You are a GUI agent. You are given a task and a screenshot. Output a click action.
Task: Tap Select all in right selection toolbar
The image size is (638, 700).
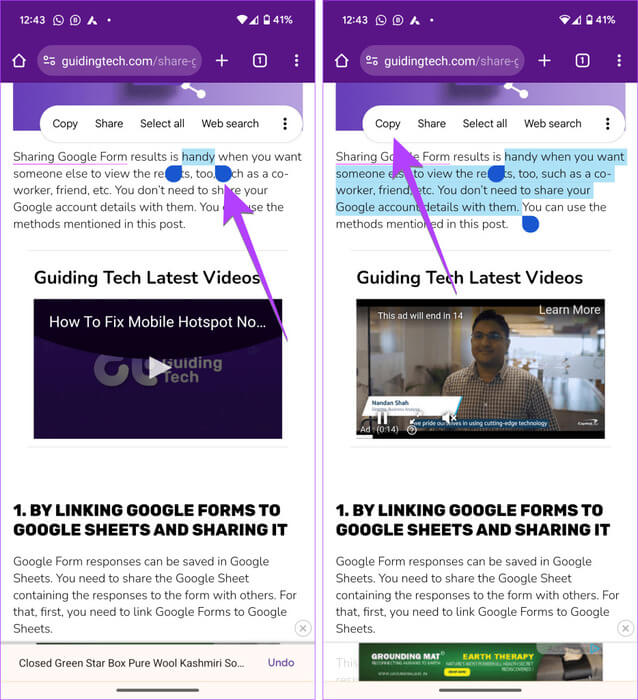485,124
